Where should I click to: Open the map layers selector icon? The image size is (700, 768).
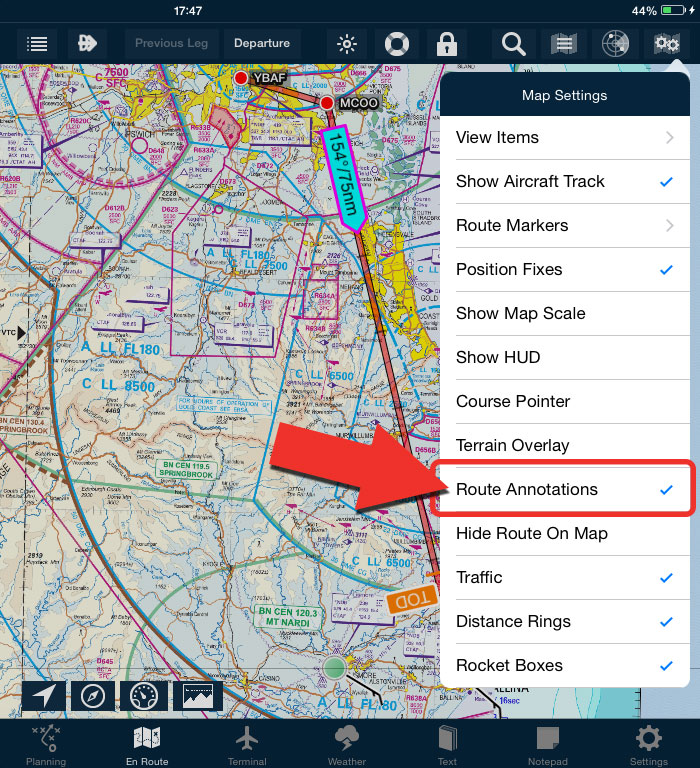click(564, 44)
